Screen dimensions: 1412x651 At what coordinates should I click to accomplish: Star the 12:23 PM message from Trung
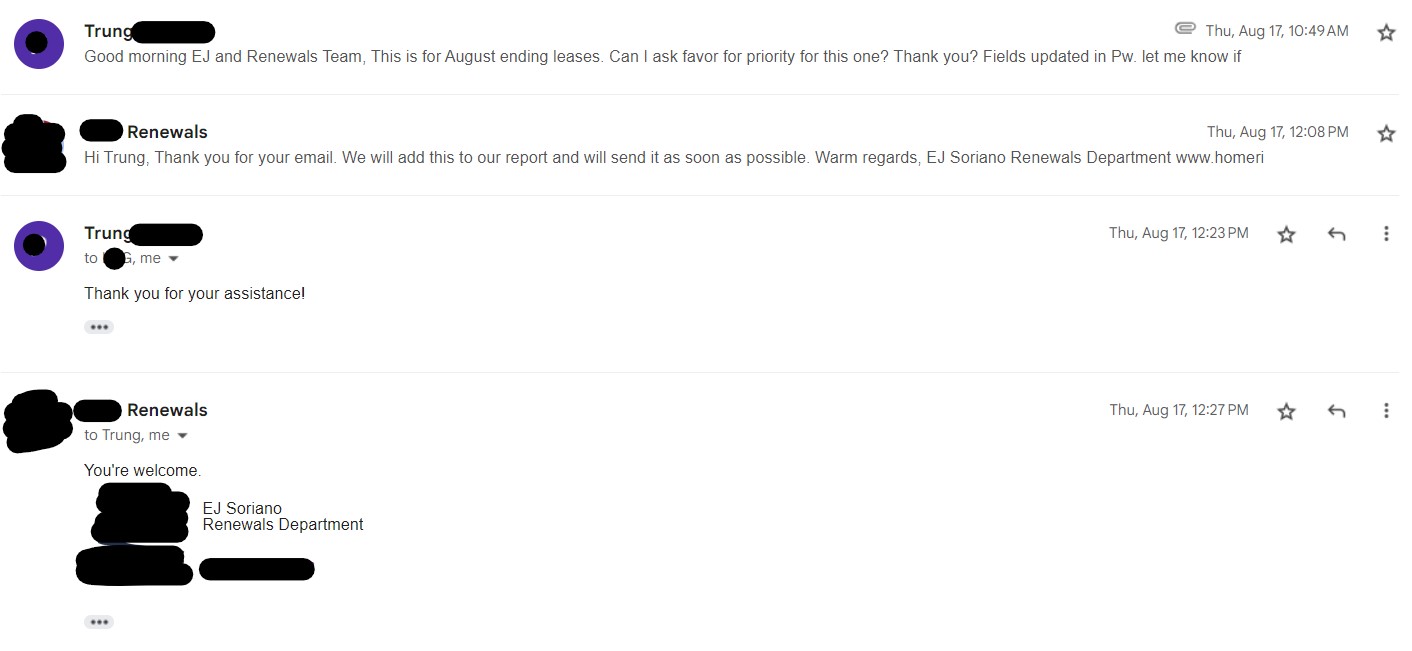1287,234
